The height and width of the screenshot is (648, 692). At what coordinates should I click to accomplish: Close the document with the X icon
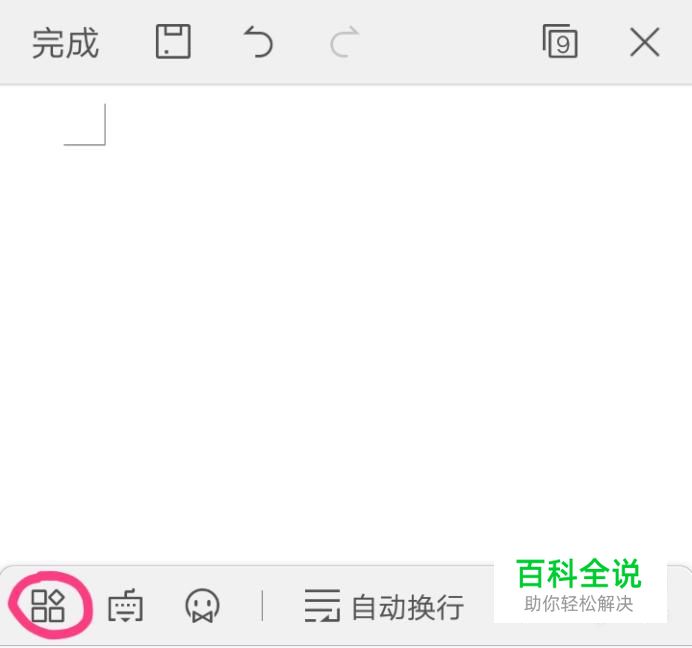click(645, 42)
